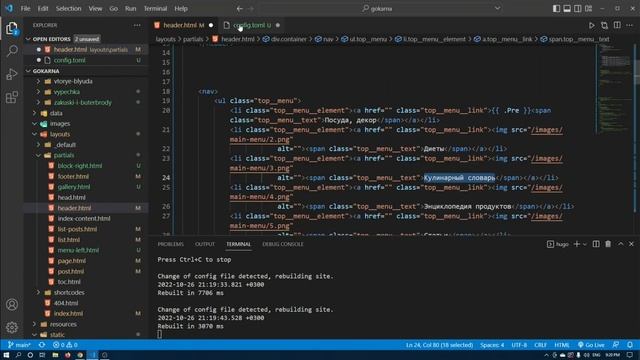Image resolution: width=640 pixels, height=360 pixels.
Task: Click the feedback icon in status bar
Action: (x=616, y=345)
